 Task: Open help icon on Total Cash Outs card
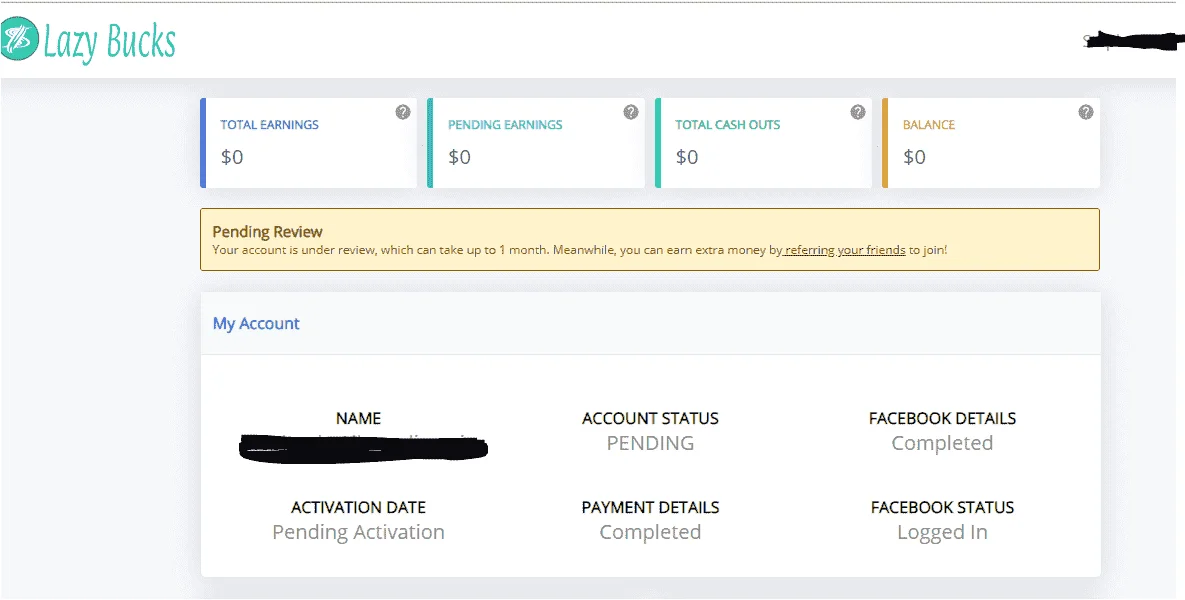pyautogui.click(x=858, y=112)
